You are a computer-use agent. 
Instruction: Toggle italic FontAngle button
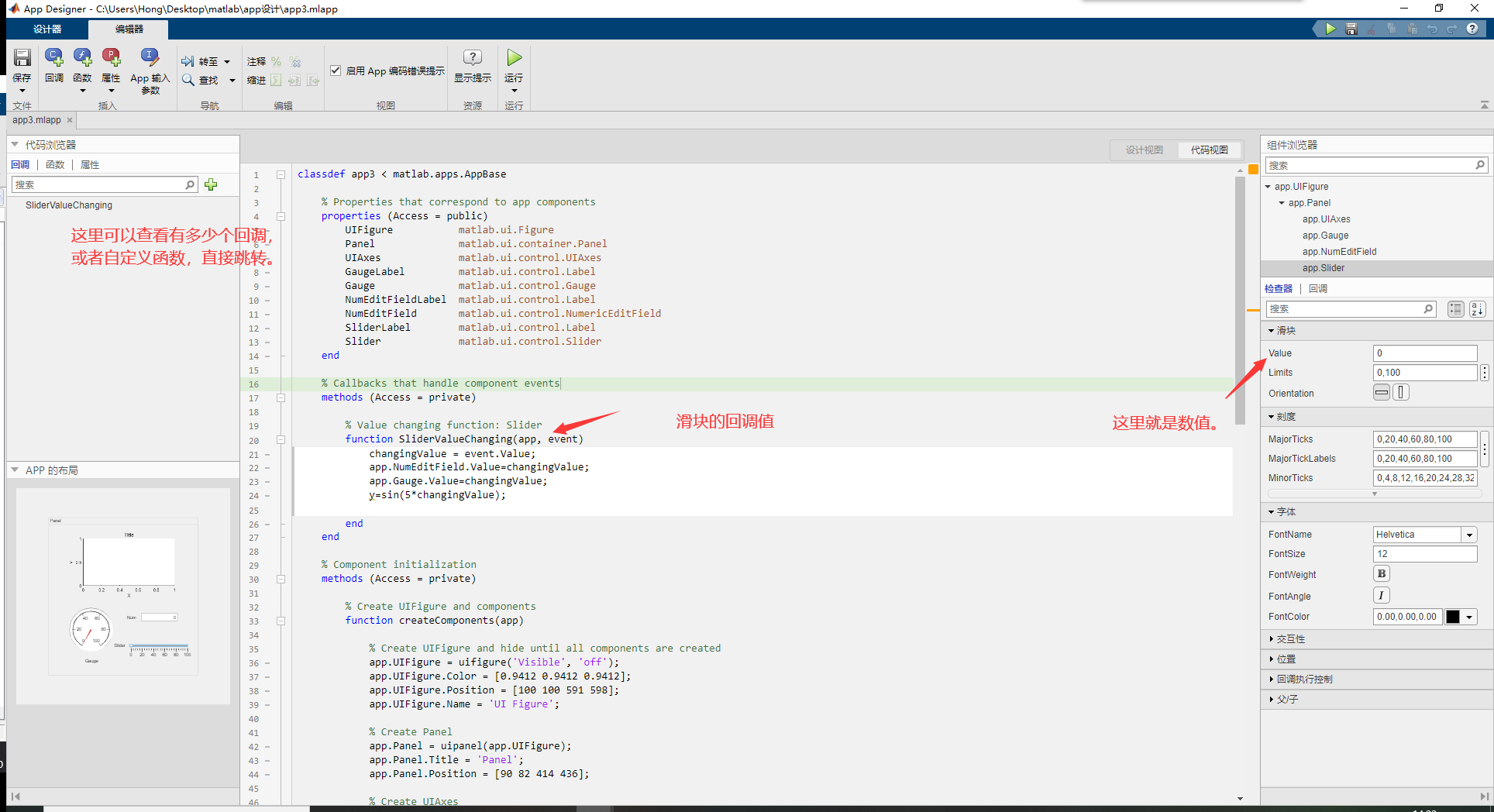[1382, 595]
